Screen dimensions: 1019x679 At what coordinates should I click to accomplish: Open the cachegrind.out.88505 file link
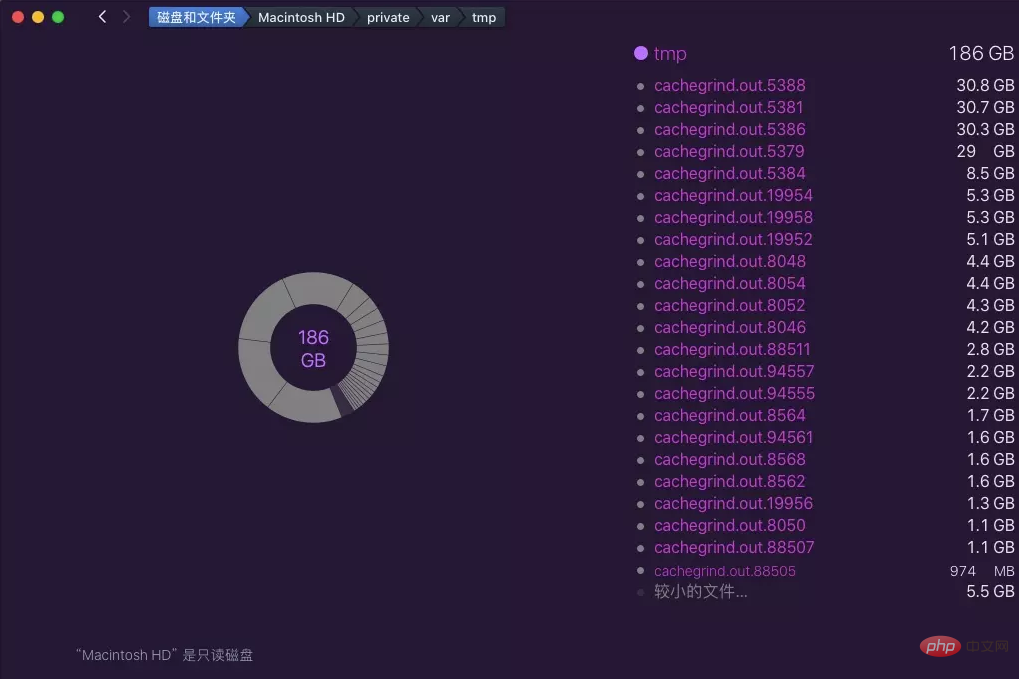pyautogui.click(x=724, y=570)
